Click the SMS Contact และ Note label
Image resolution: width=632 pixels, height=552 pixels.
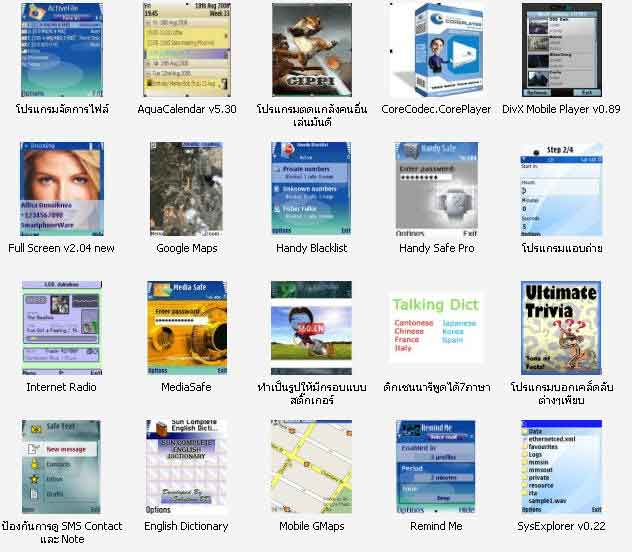[62, 533]
